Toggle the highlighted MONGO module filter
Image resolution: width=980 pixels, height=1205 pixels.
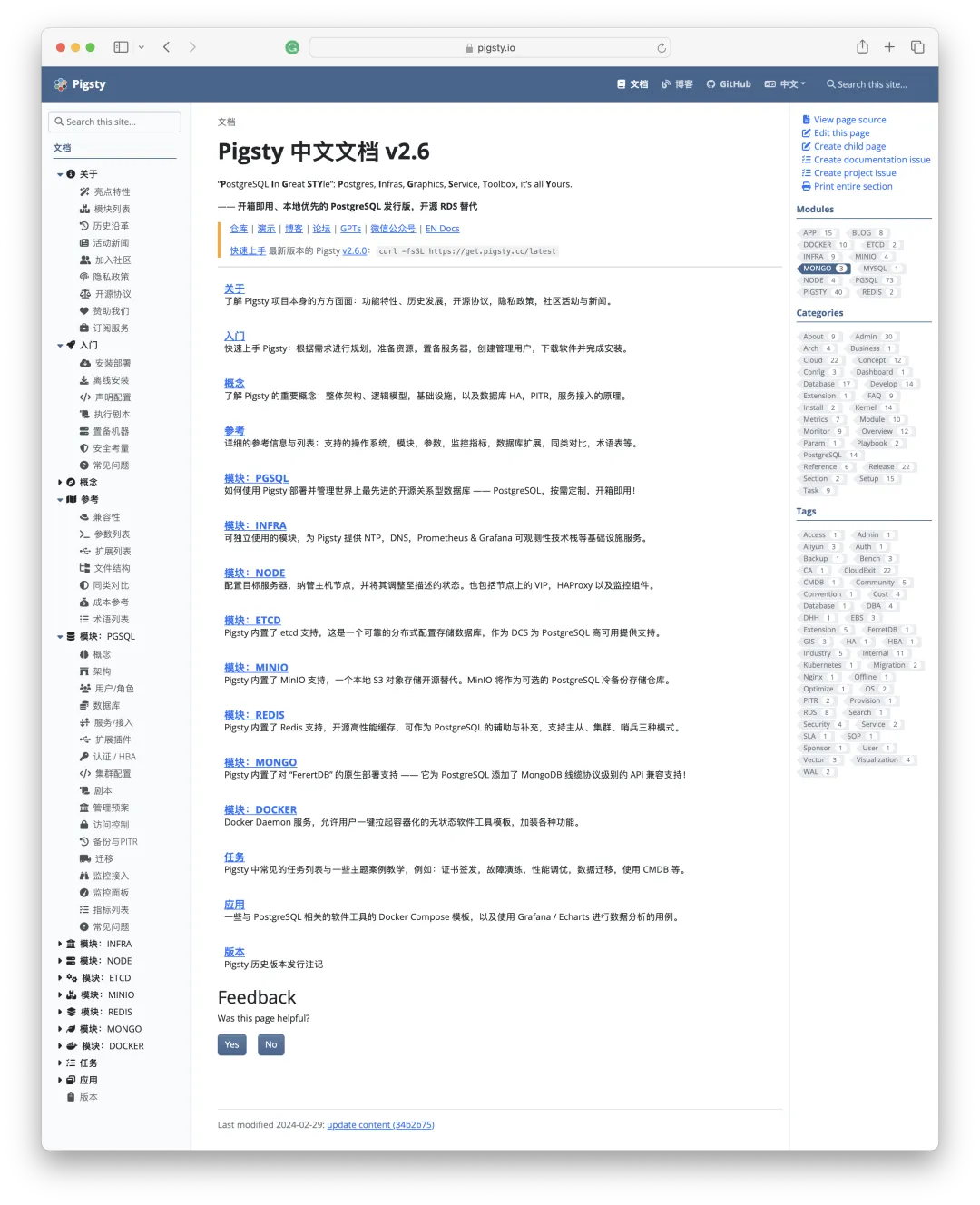[x=822, y=268]
